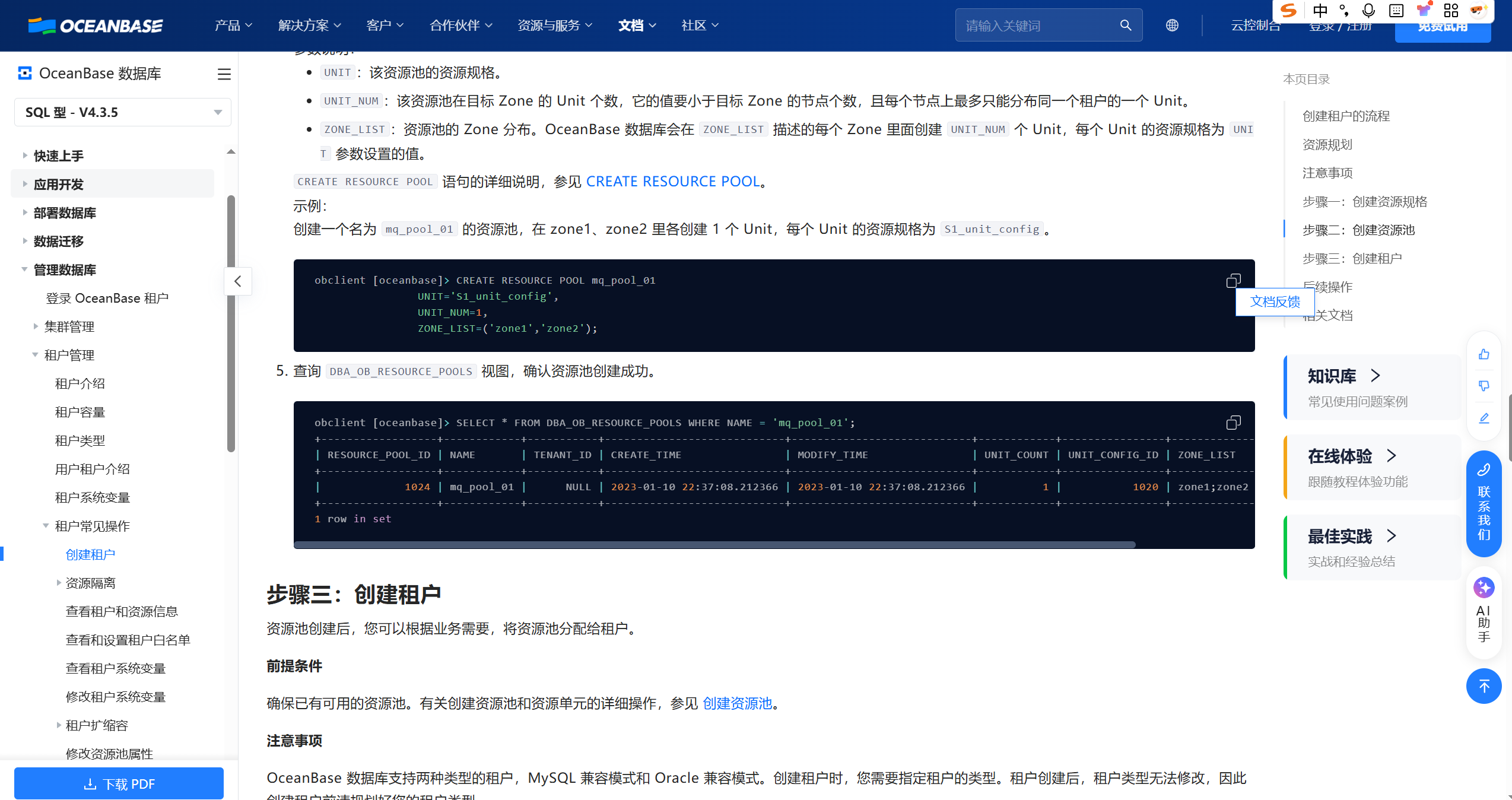The height and width of the screenshot is (800, 1512).
Task: Jump to 步骤一：创建资源规格 in contents
Action: click(1364, 202)
